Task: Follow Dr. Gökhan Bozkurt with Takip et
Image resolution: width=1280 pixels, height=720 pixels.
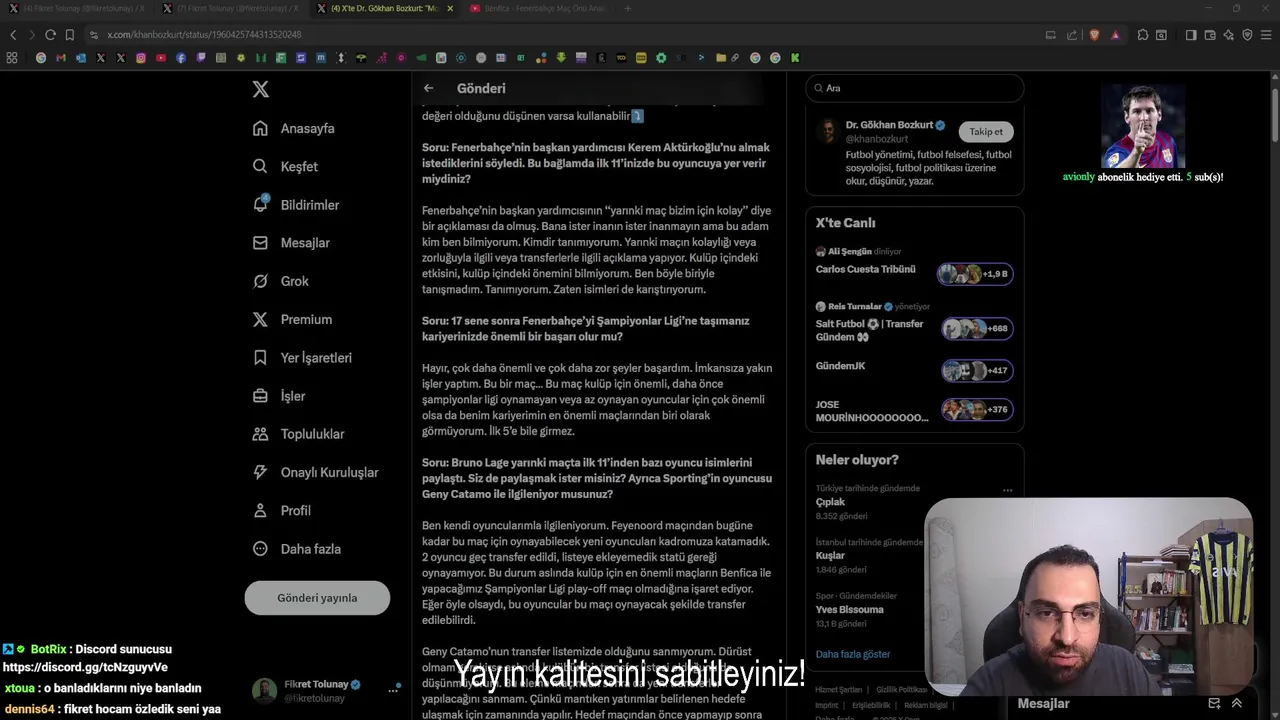Action: (985, 131)
